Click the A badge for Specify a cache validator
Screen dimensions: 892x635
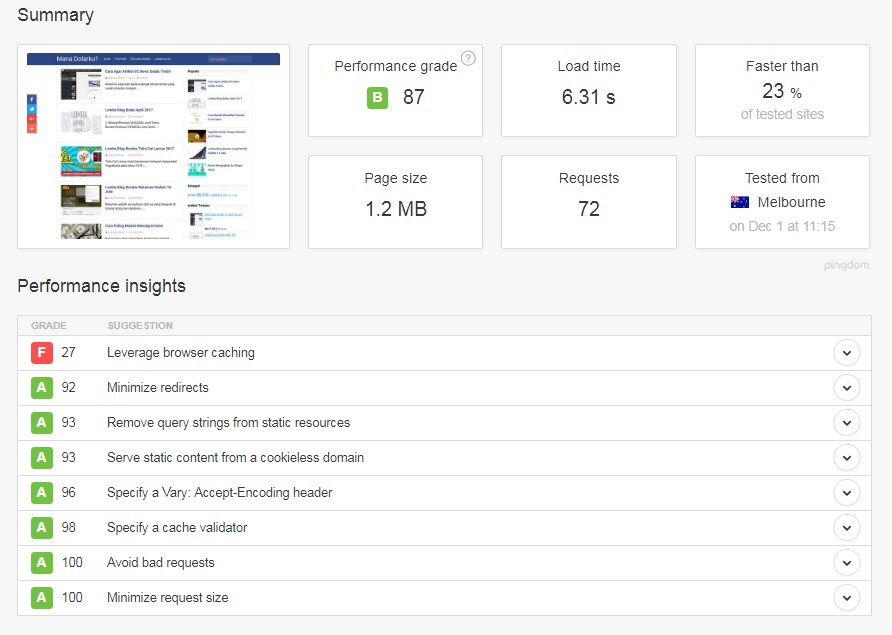[x=41, y=528]
